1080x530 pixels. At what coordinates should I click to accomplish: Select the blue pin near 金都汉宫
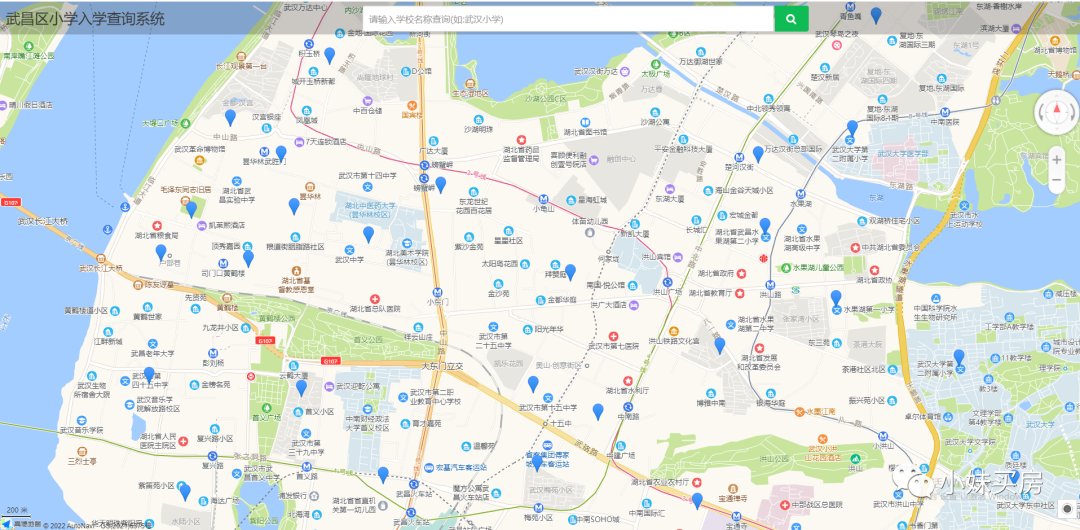pos(230,118)
